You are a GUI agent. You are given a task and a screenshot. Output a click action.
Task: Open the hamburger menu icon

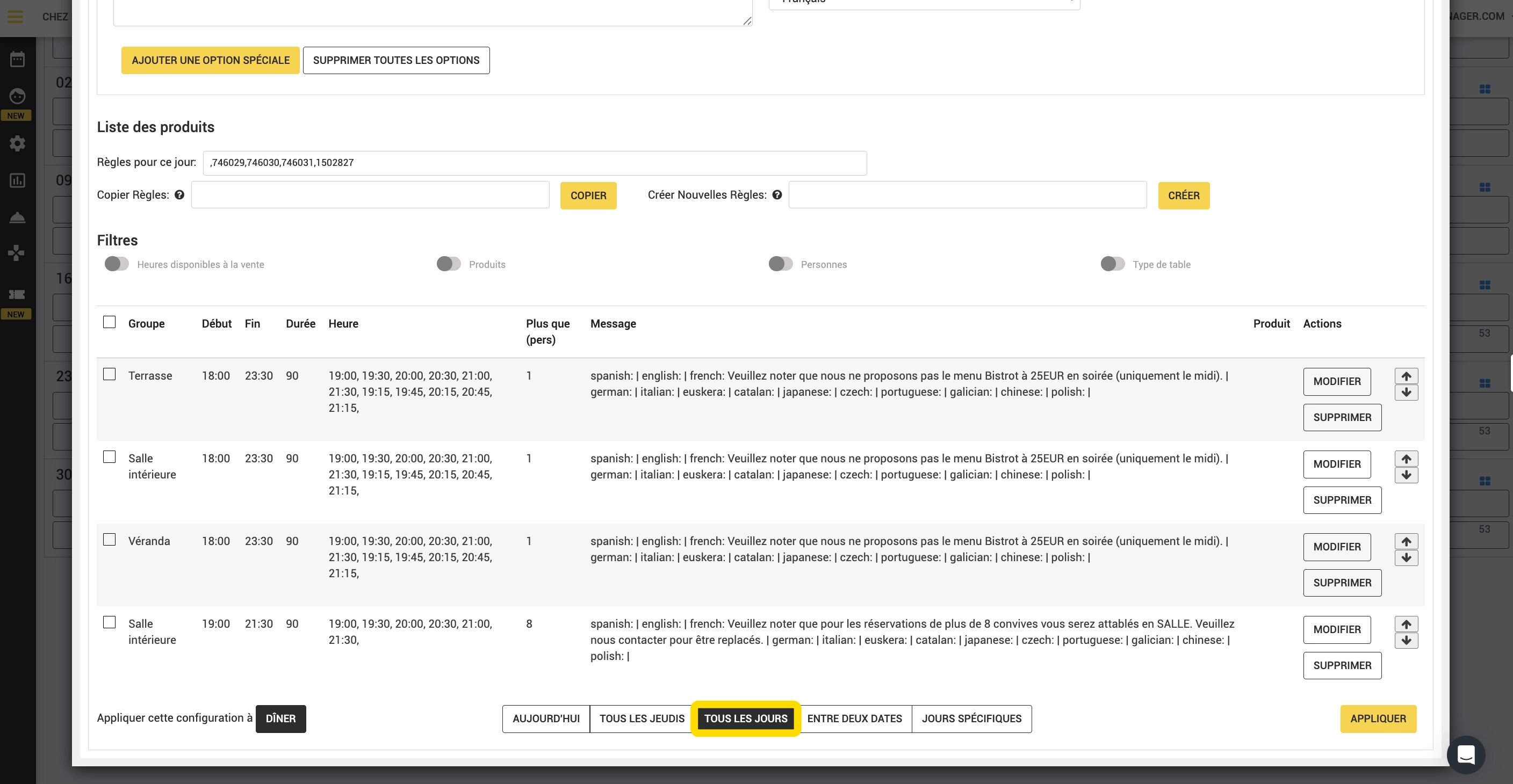(x=16, y=17)
